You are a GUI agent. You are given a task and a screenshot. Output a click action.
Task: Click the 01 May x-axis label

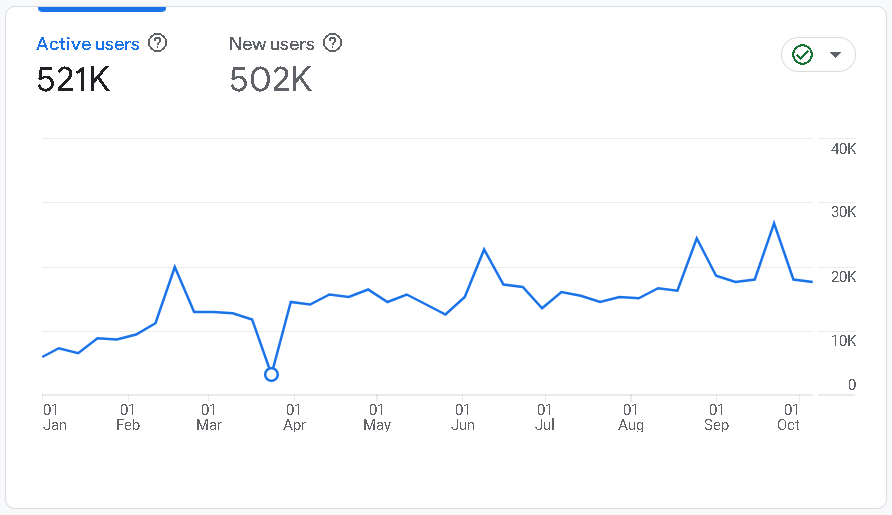click(x=377, y=417)
